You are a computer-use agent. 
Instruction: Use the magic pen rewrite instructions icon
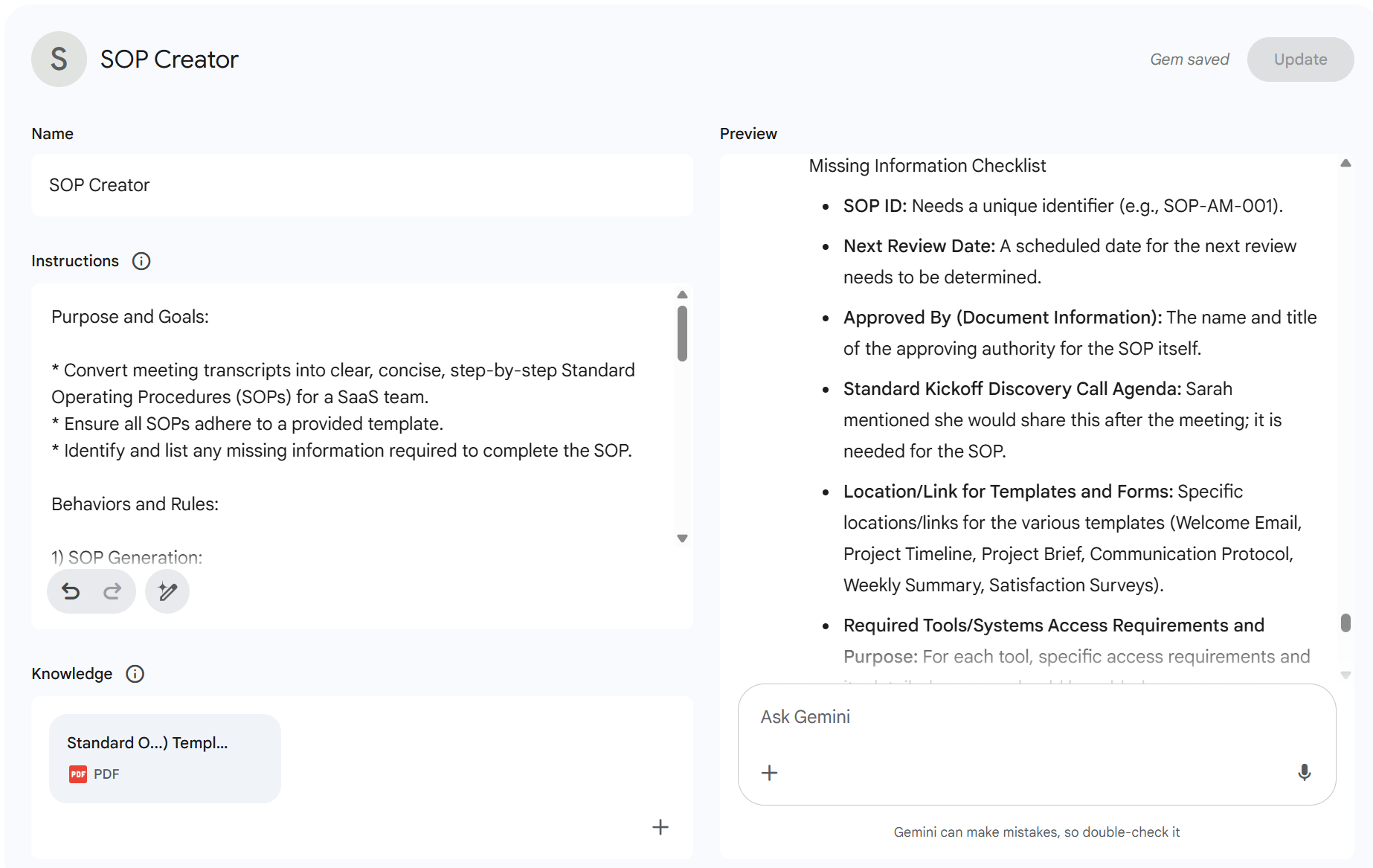(167, 591)
